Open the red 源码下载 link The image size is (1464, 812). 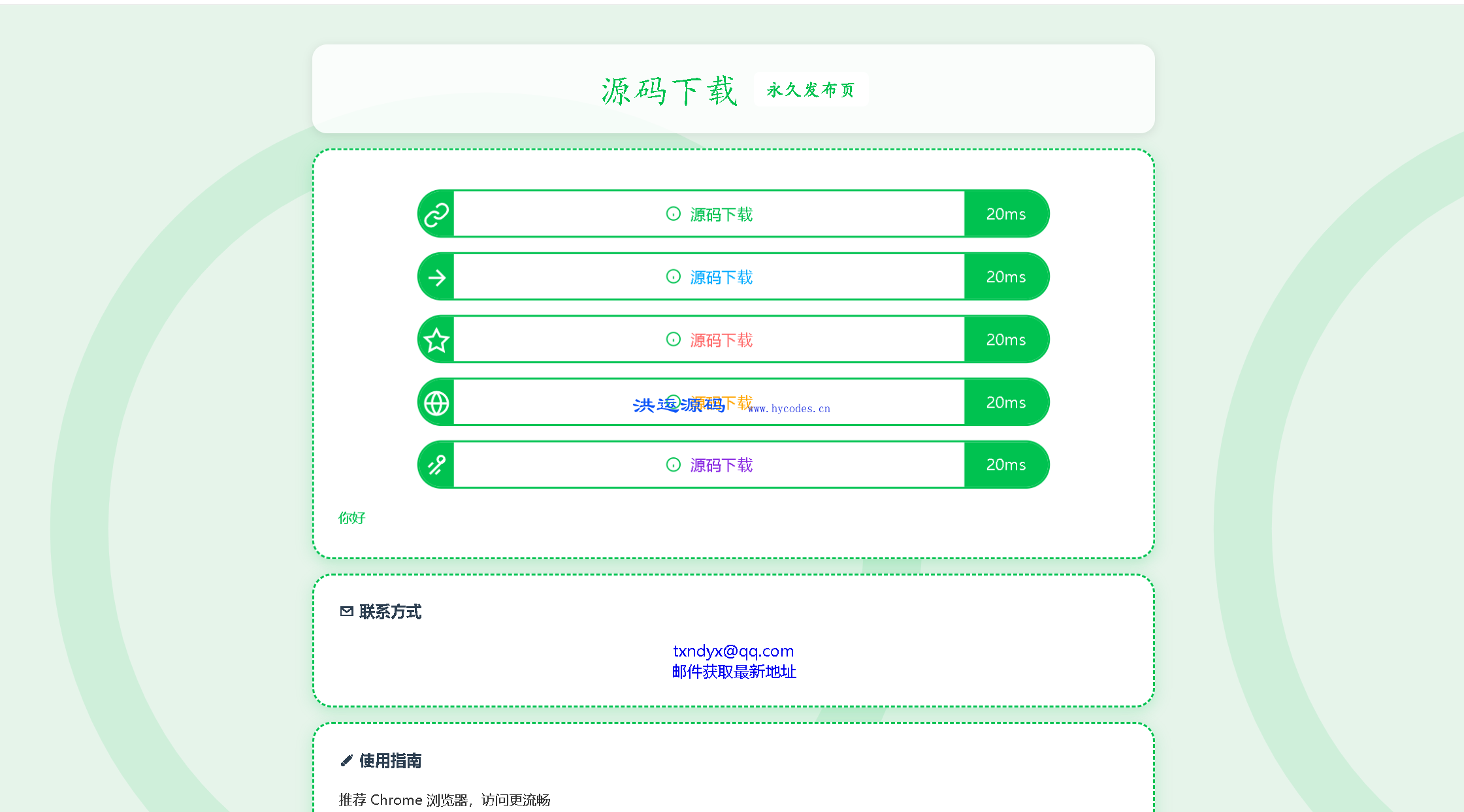pos(721,340)
